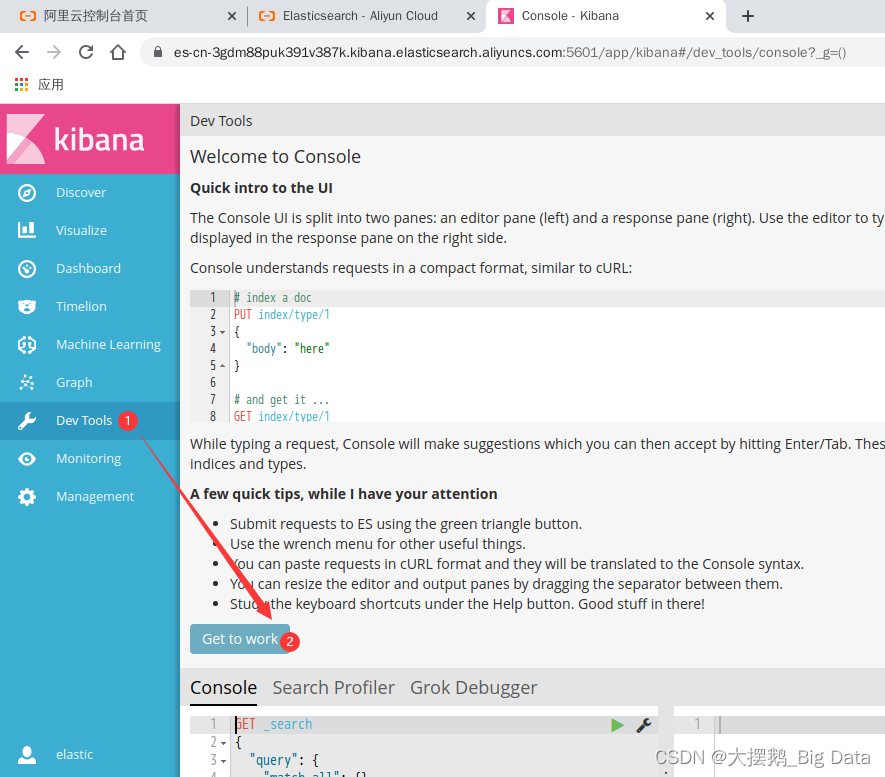Close the Elasticsearch - Aliyun Cloud tab

(471, 16)
